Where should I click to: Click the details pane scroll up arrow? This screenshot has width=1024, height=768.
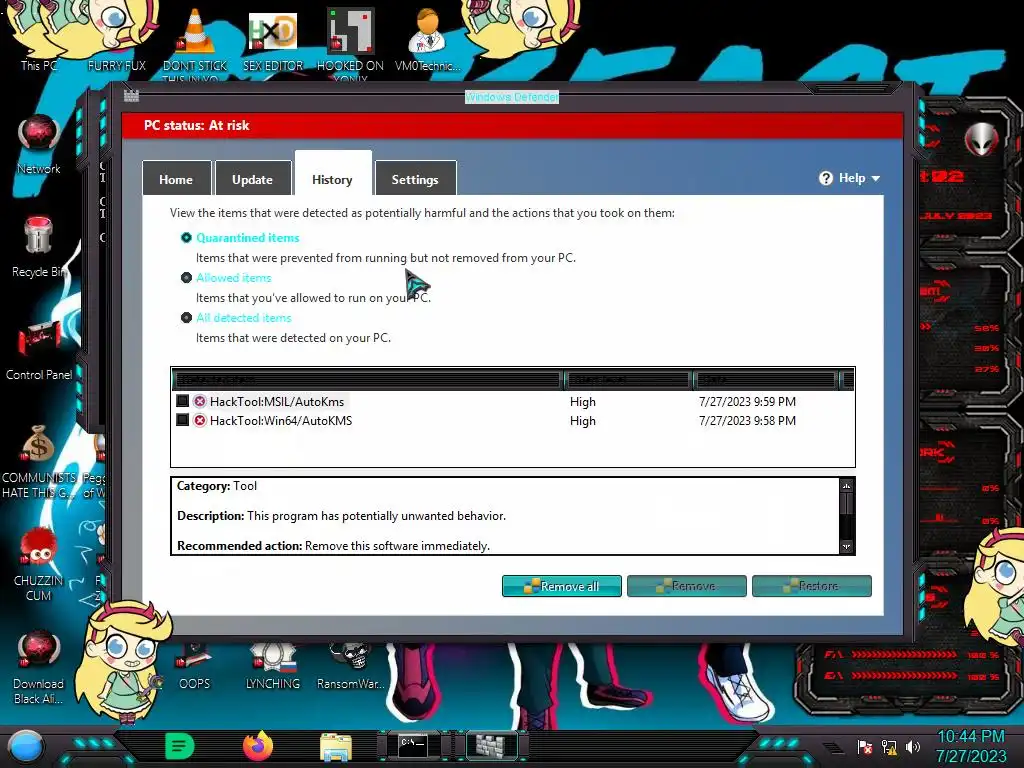pyautogui.click(x=846, y=486)
